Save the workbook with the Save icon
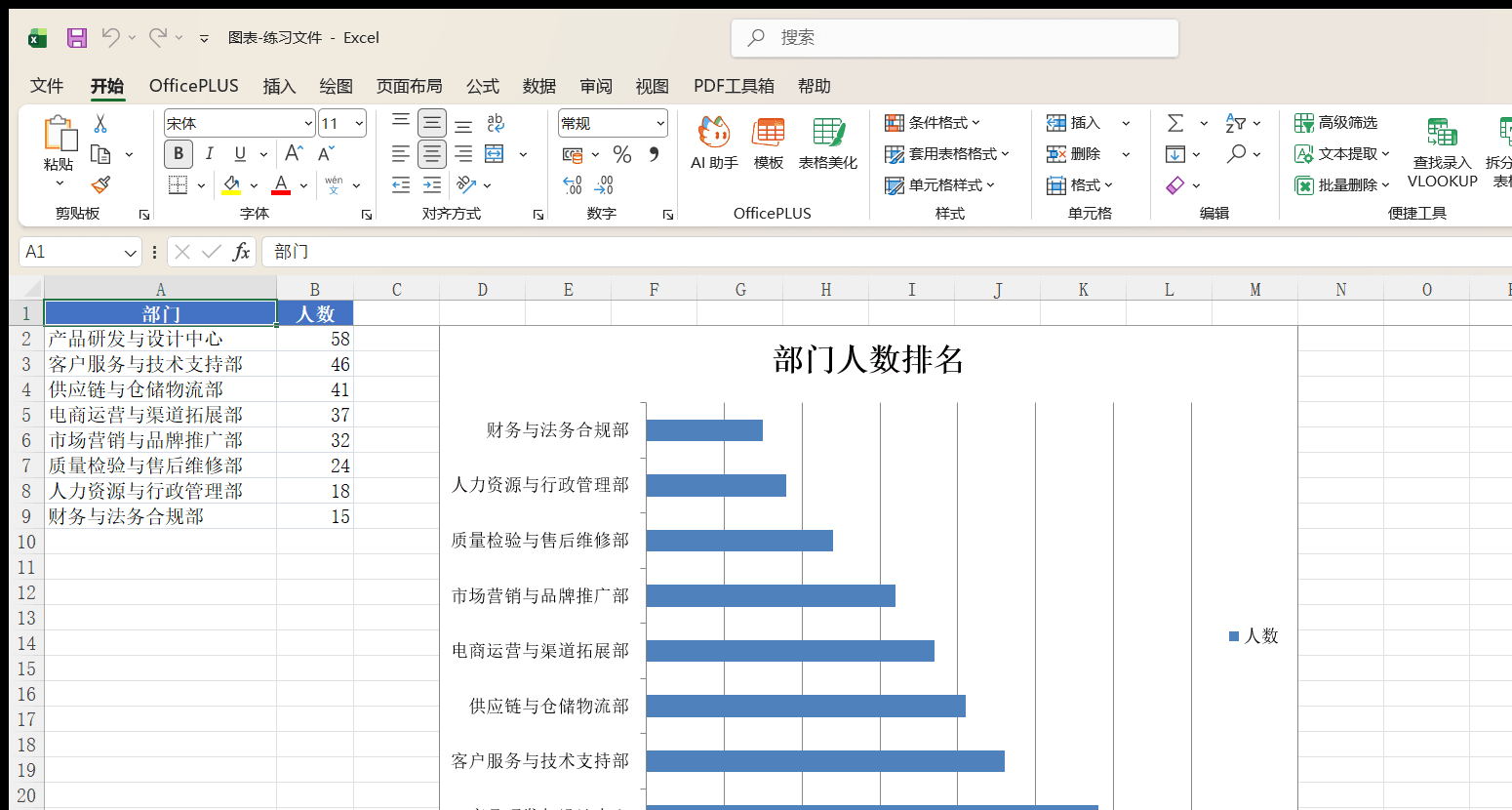Screen dimensions: 1512x810 pos(77,38)
